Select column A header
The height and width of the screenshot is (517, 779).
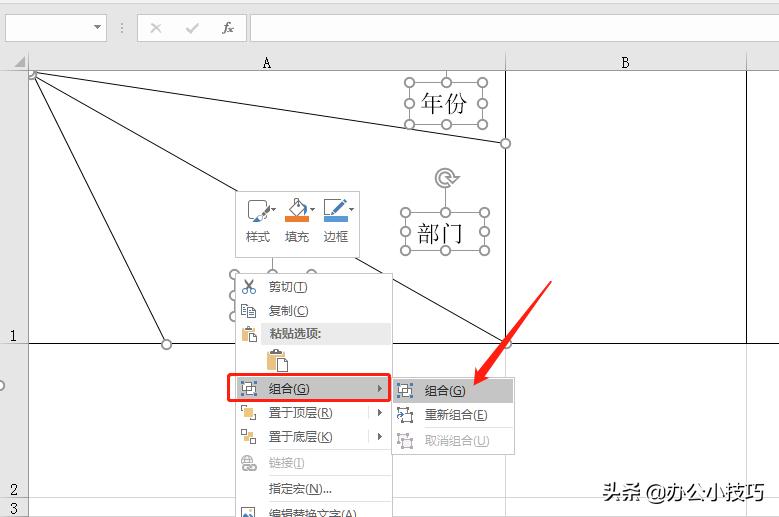click(x=267, y=63)
